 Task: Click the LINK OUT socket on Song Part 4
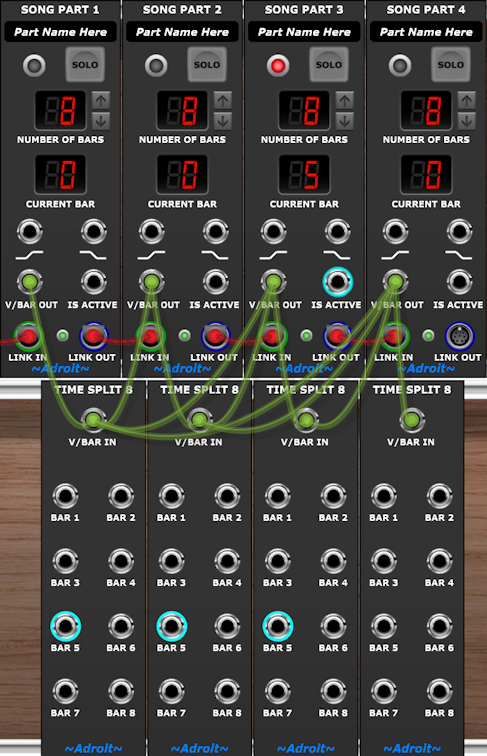[459, 336]
